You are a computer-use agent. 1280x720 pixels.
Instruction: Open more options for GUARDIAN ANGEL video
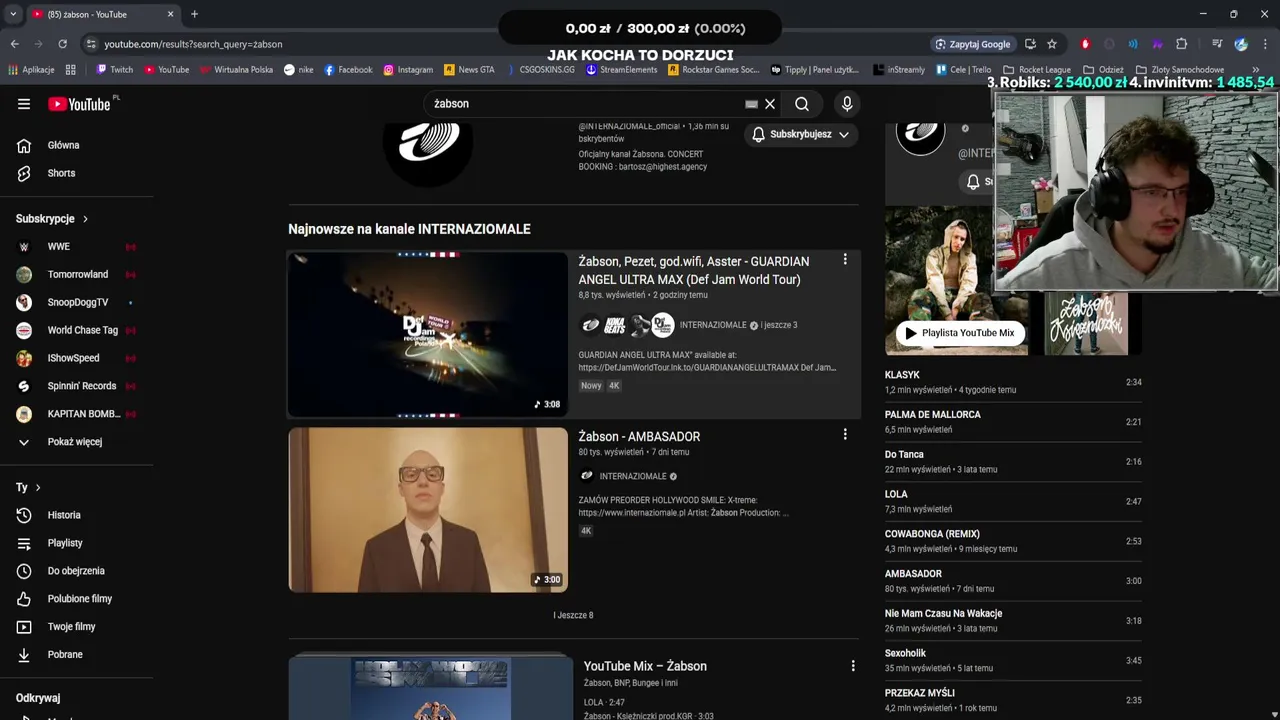pyautogui.click(x=845, y=260)
